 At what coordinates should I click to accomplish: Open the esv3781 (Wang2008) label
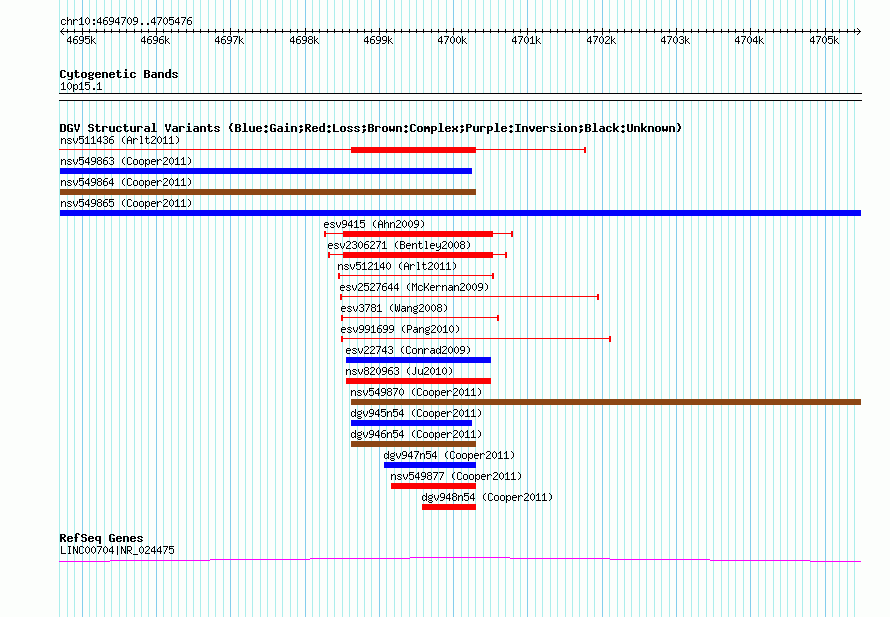[x=394, y=308]
